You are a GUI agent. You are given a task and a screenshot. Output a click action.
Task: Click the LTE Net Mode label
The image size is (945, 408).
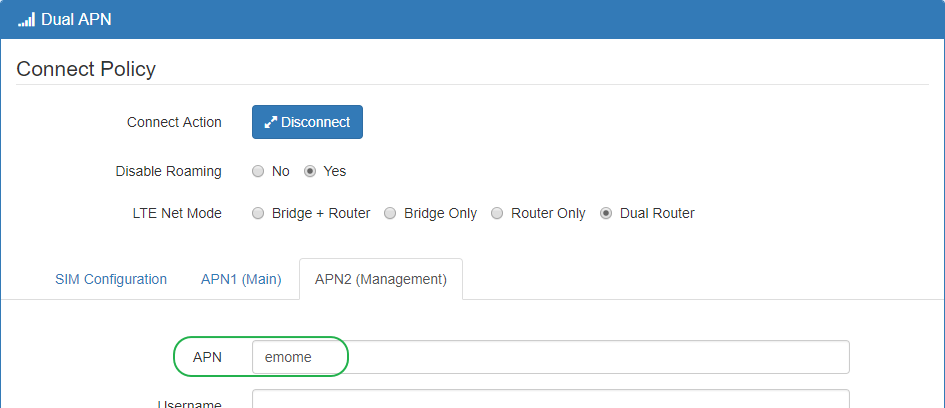click(177, 213)
